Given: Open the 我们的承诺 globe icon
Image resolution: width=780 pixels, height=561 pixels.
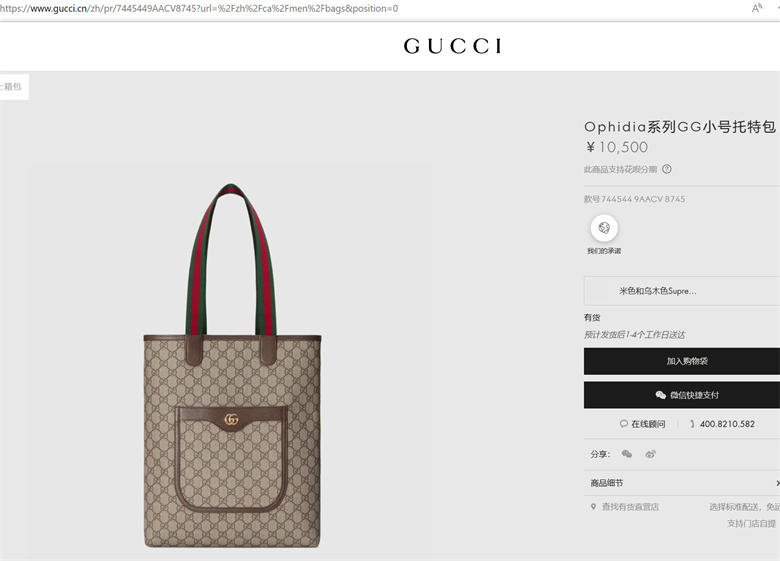Looking at the screenshot, I should pyautogui.click(x=604, y=228).
